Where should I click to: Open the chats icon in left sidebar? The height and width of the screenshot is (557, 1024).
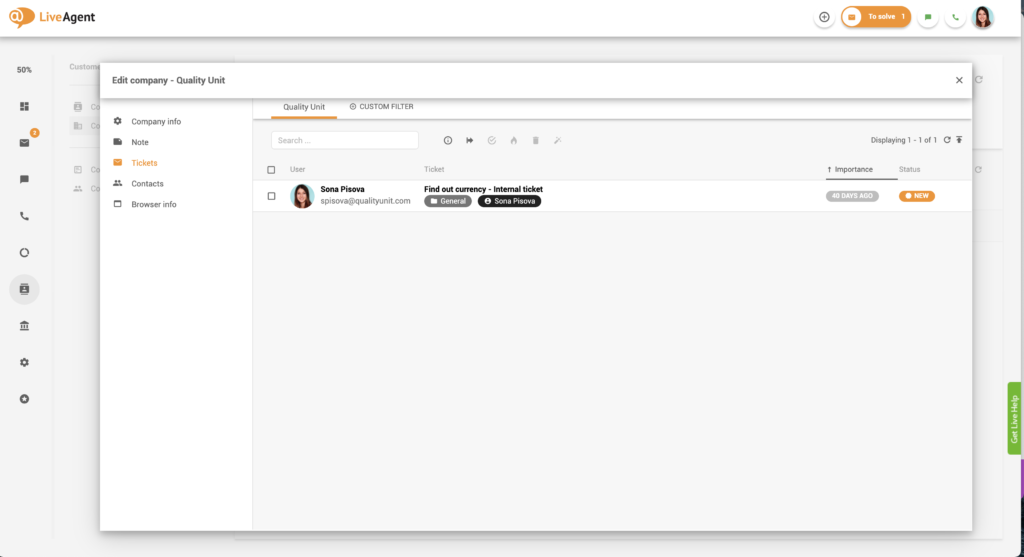point(24,180)
